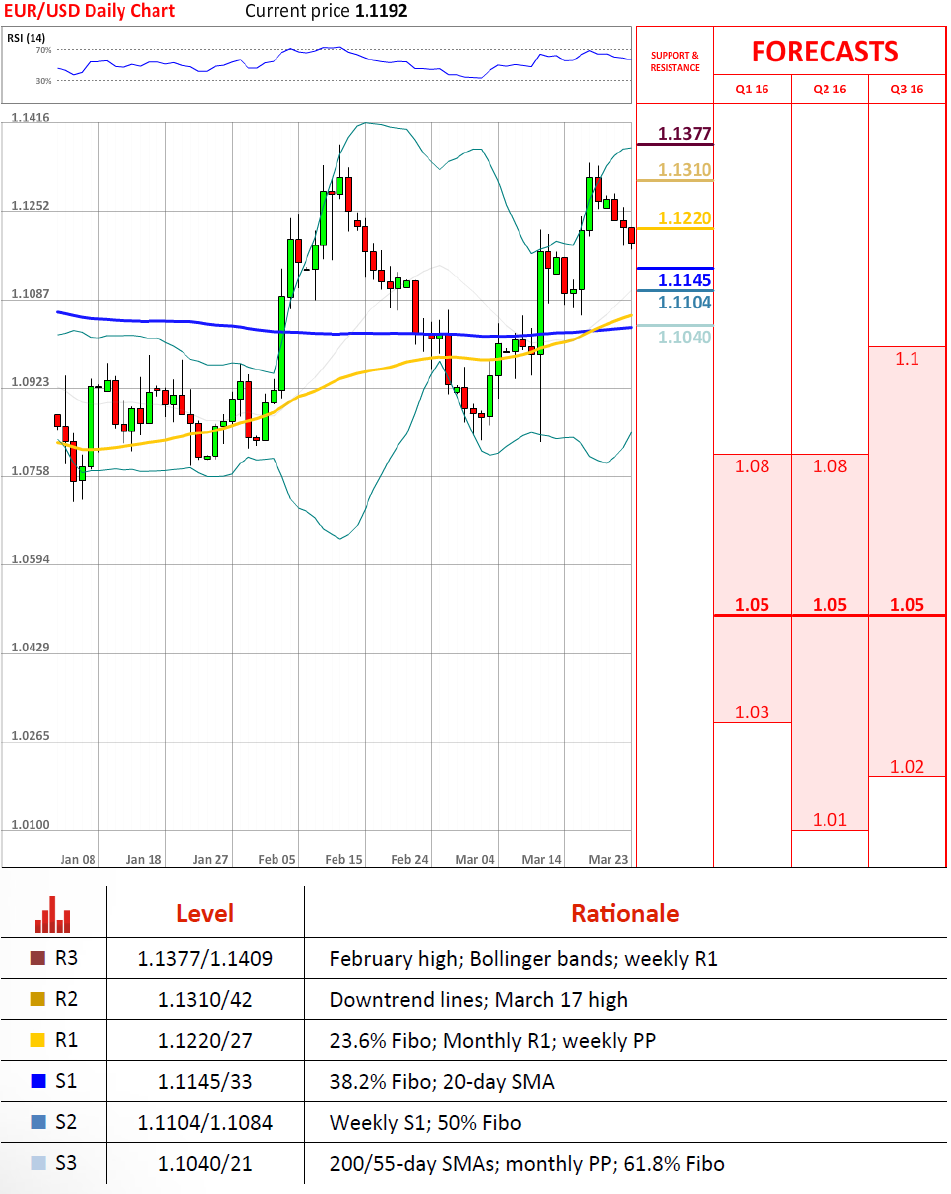The image size is (951, 1194).
Task: Click the R3 dark red color swatch
Action: (x=37, y=958)
